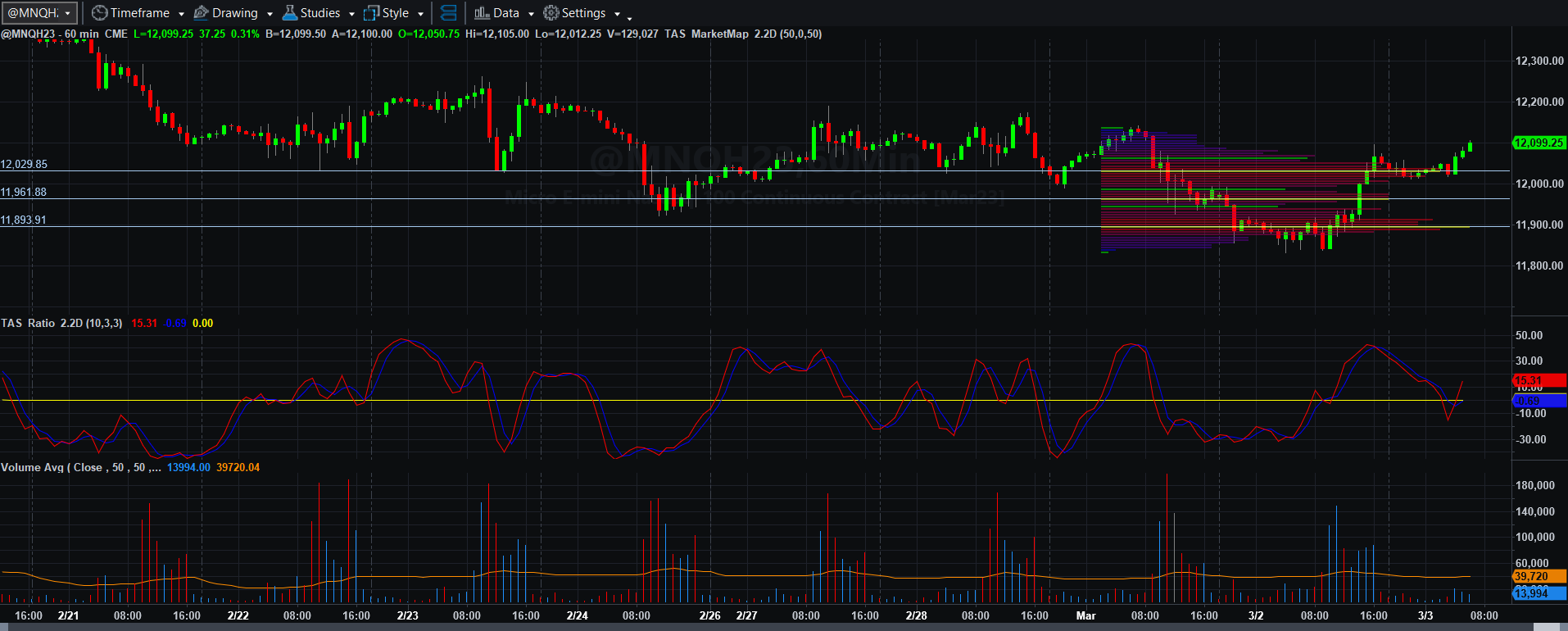The image size is (1568, 631).
Task: Expand the Drawing dropdown arrow
Action: (x=270, y=14)
